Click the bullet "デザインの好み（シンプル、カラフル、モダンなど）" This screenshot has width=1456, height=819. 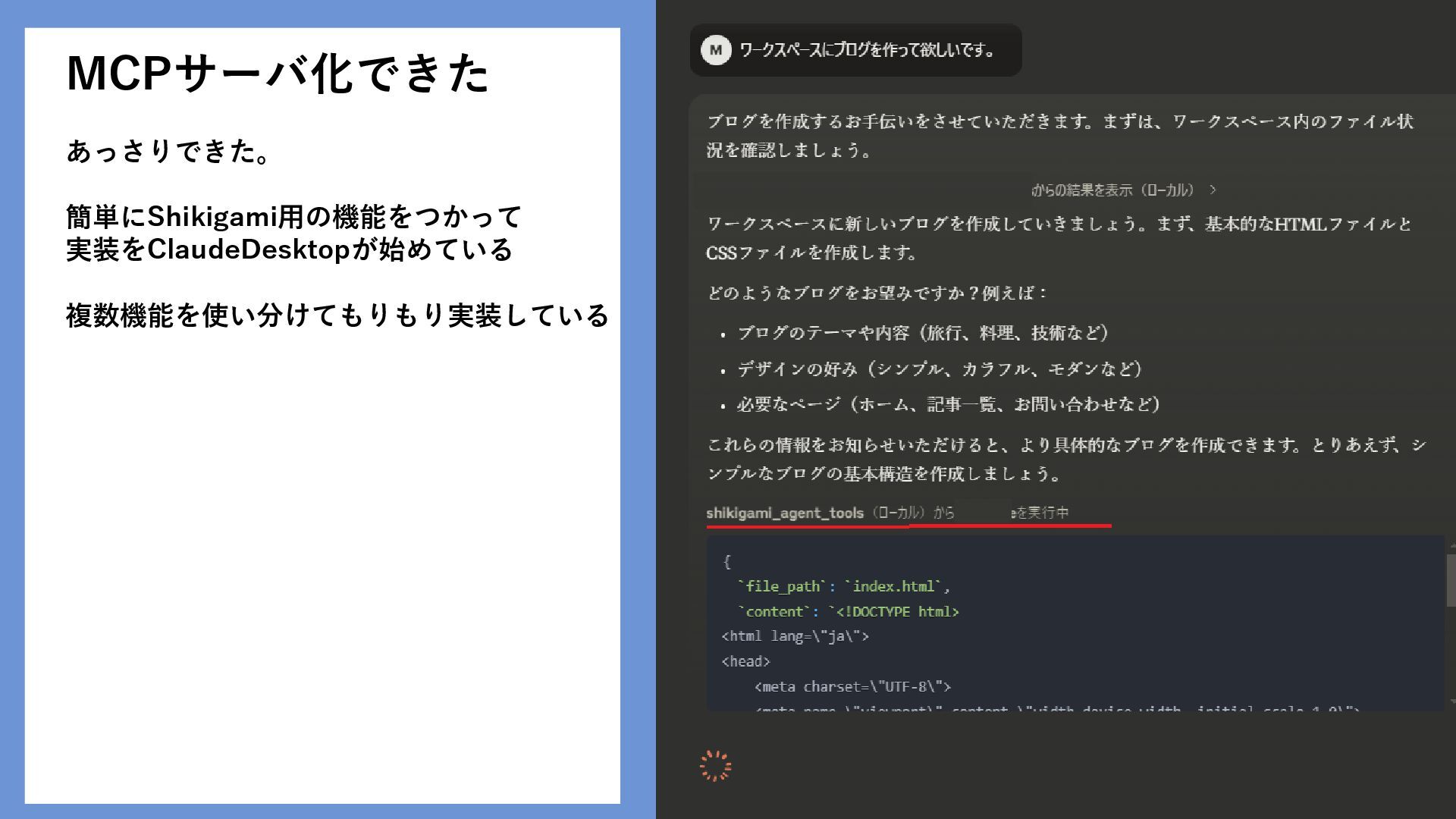coord(940,369)
